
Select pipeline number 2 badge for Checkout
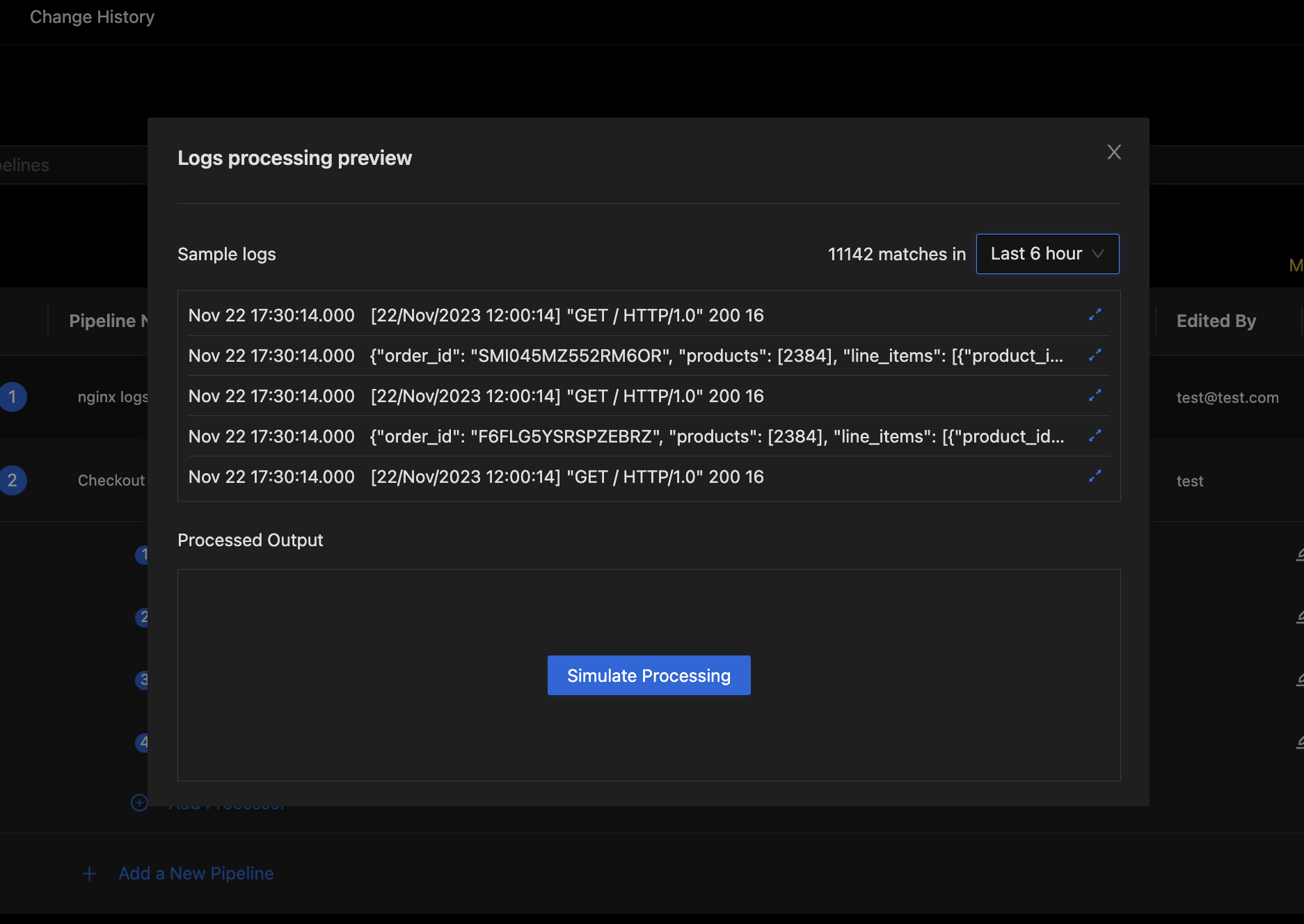pos(13,480)
